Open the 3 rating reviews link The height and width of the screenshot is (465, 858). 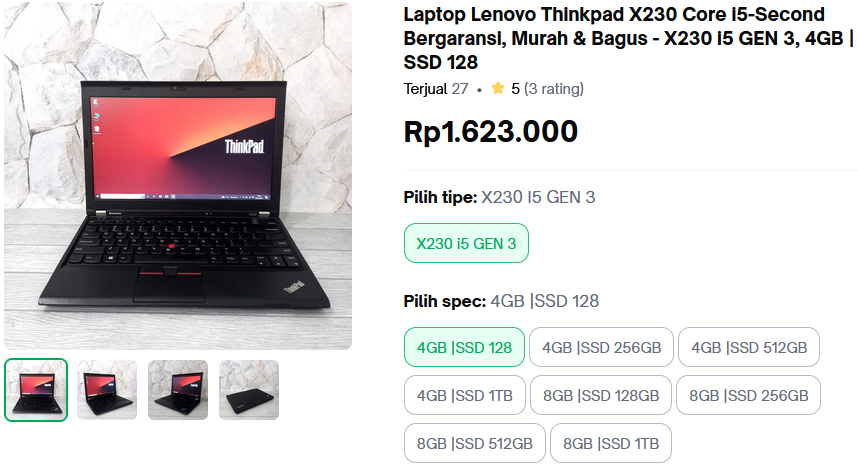[554, 89]
